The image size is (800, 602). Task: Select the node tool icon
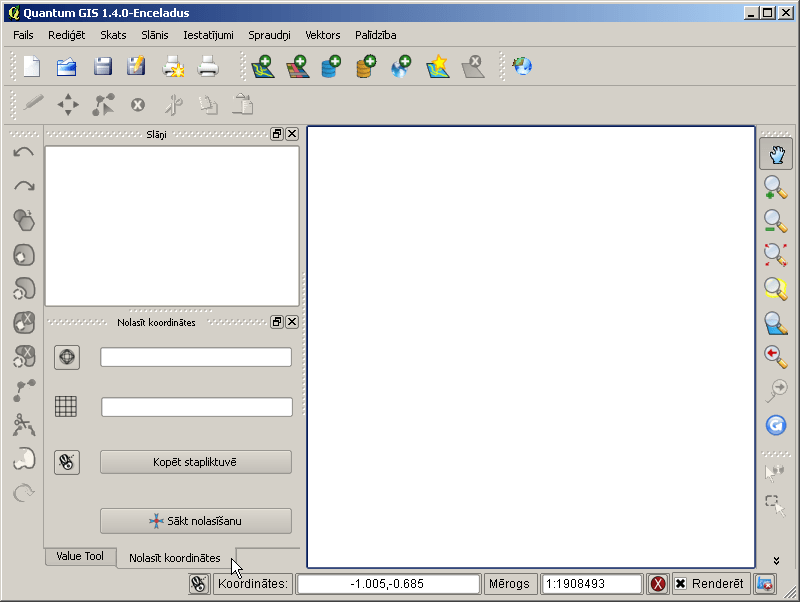[x=103, y=105]
